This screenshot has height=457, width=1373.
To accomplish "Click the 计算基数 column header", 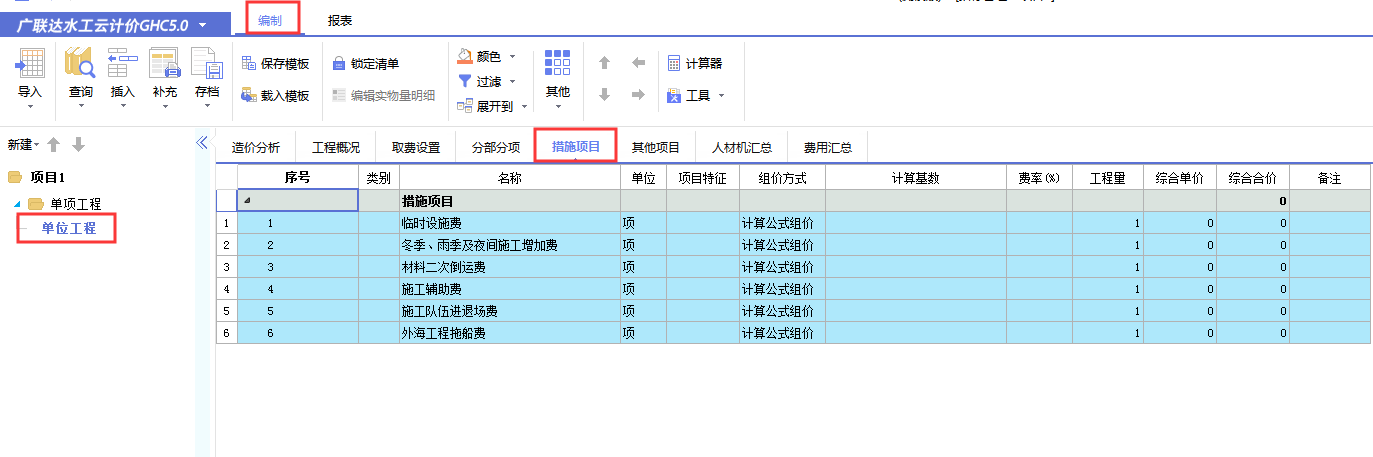I will coord(916,178).
